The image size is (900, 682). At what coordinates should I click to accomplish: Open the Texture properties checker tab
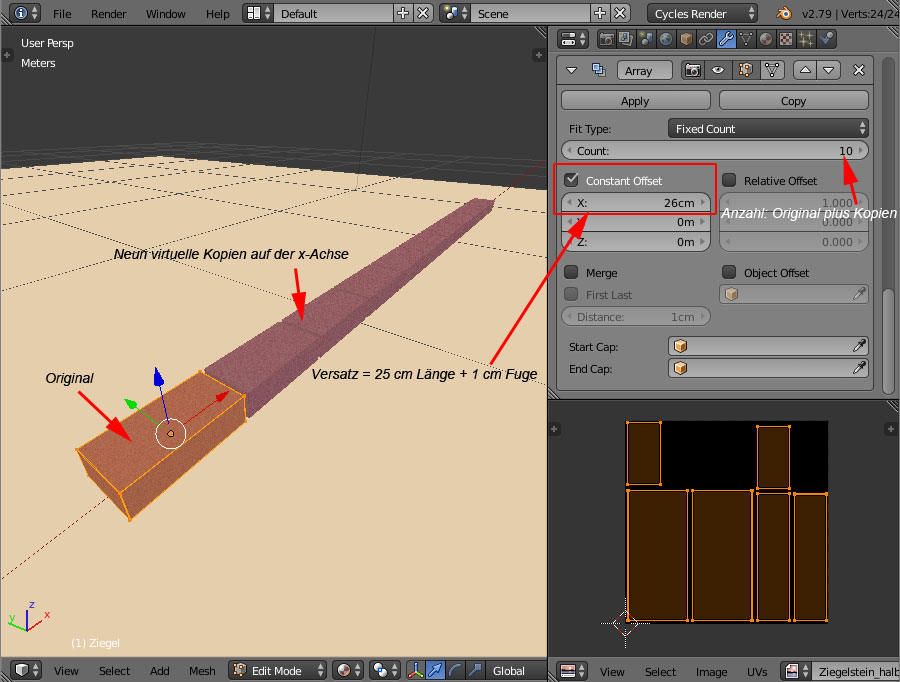(x=786, y=40)
